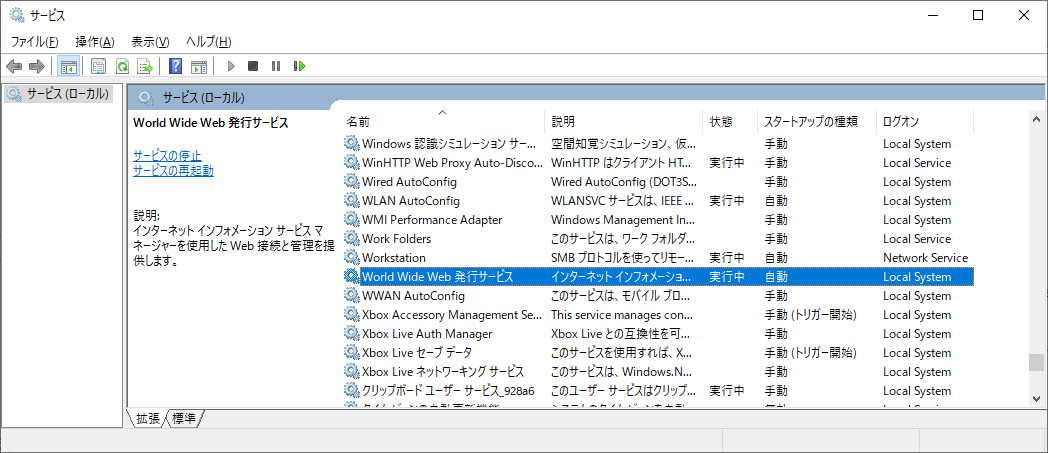Toggle Show/Hide Console Tree toolbar icon
This screenshot has height=453, width=1048.
(x=68, y=66)
